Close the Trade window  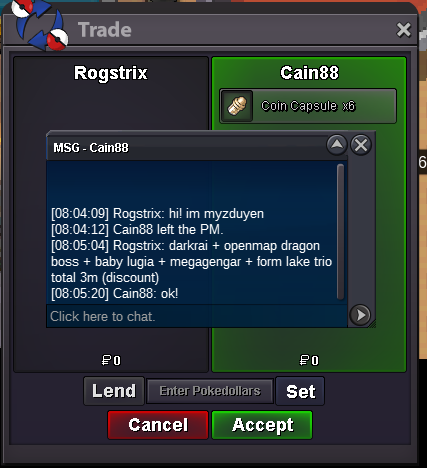click(x=403, y=30)
